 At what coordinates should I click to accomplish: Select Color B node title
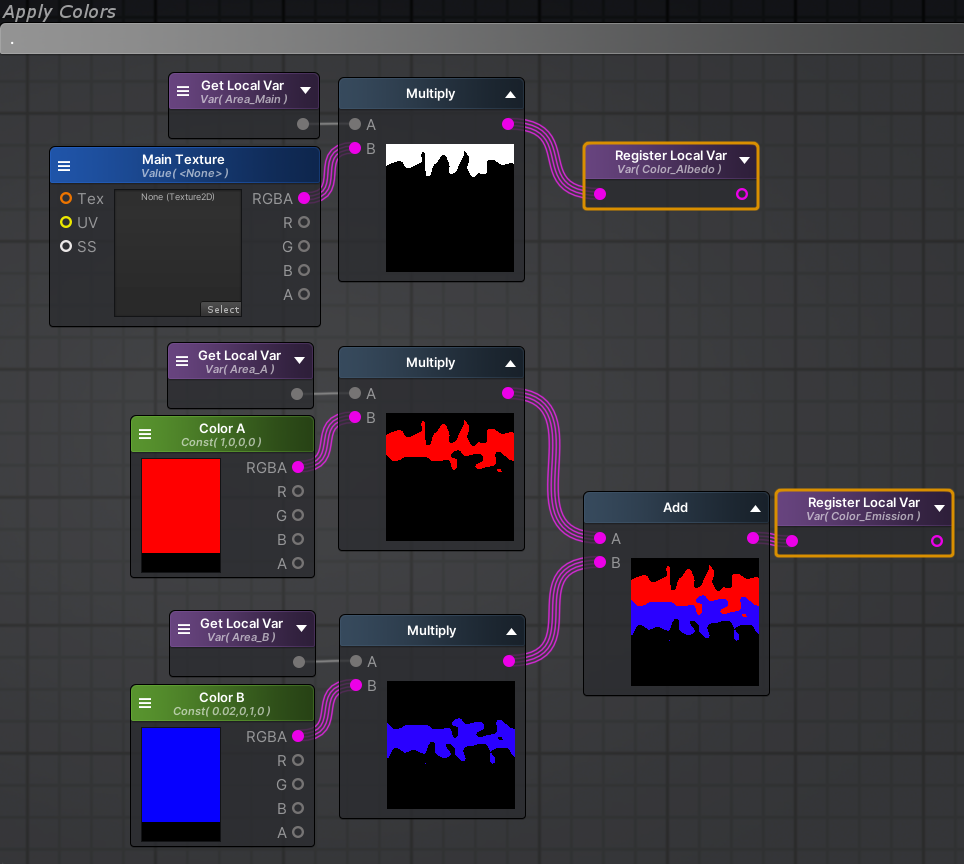pyautogui.click(x=222, y=697)
